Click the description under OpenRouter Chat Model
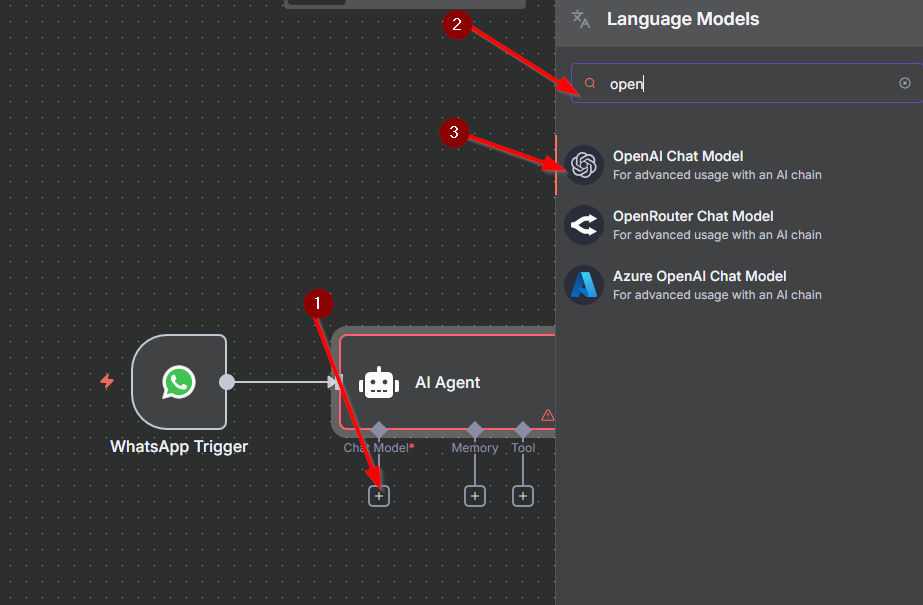Viewport: 923px width, 605px height. (717, 235)
